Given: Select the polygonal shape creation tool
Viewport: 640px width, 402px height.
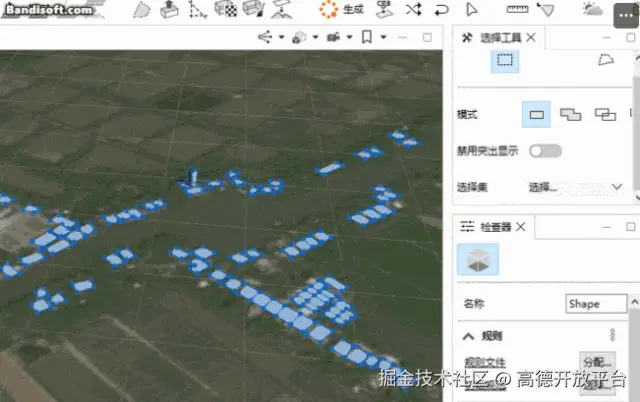Looking at the screenshot, I should click(x=142, y=10).
